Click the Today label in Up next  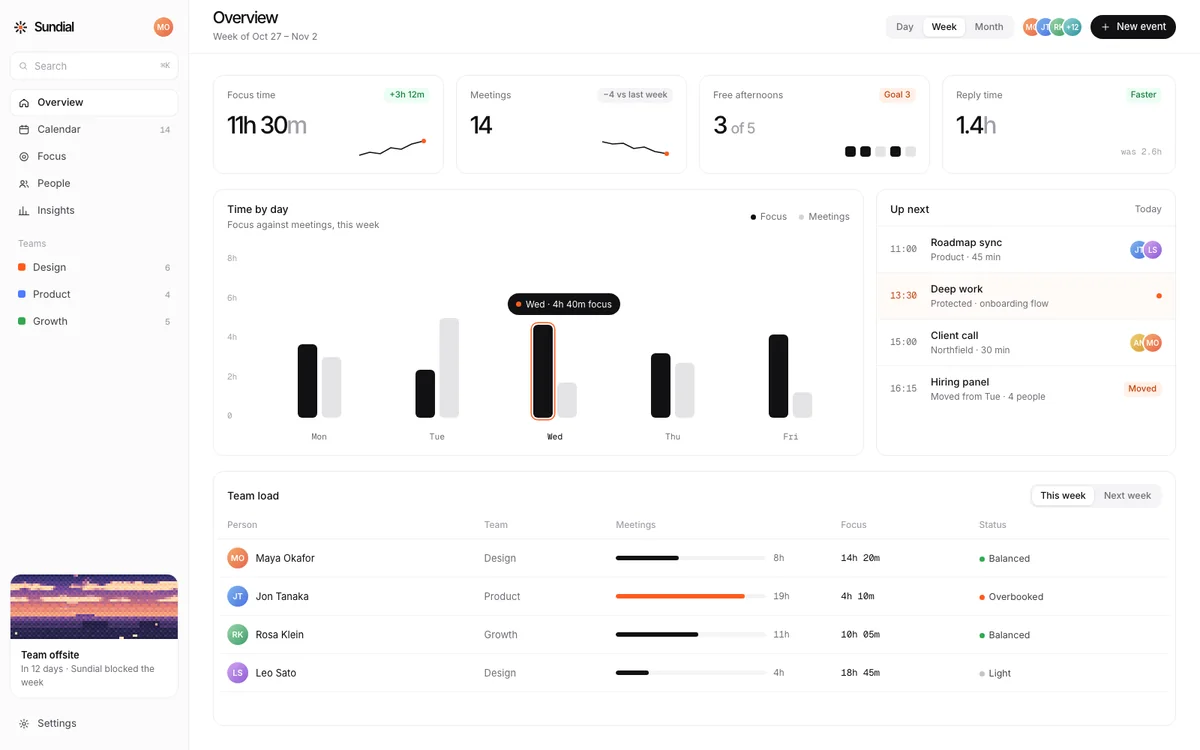click(x=1148, y=210)
